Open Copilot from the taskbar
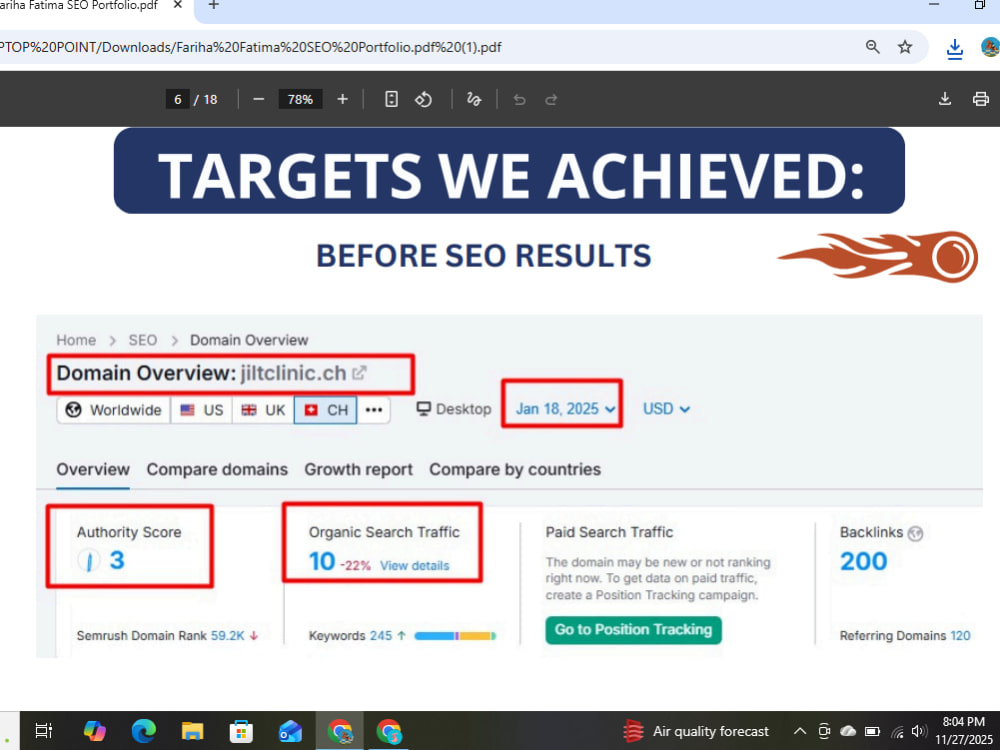1000x750 pixels. coord(94,731)
